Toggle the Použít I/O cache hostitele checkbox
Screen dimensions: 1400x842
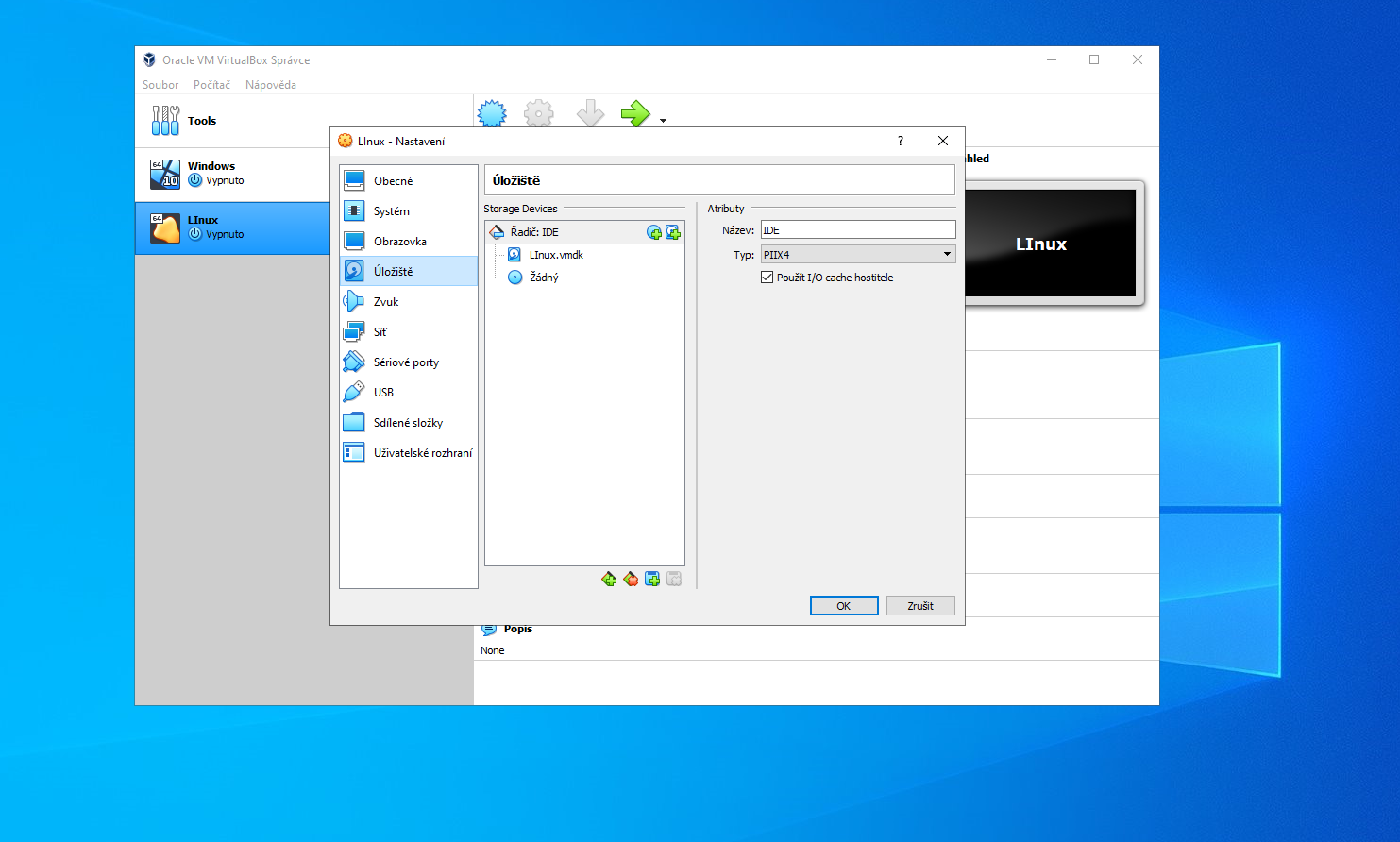tap(767, 278)
